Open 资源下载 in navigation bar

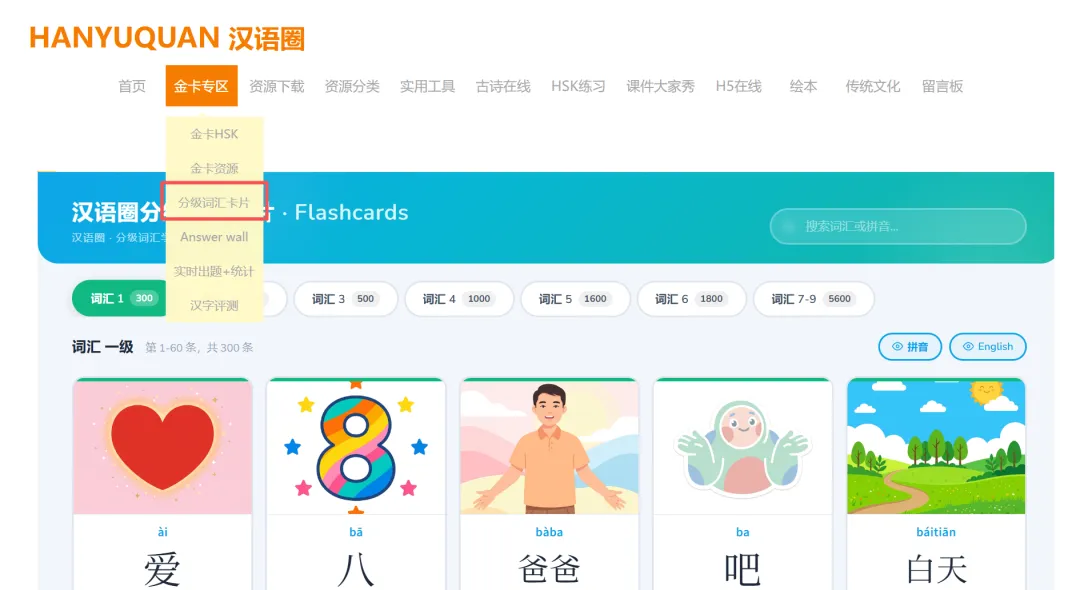tap(276, 86)
